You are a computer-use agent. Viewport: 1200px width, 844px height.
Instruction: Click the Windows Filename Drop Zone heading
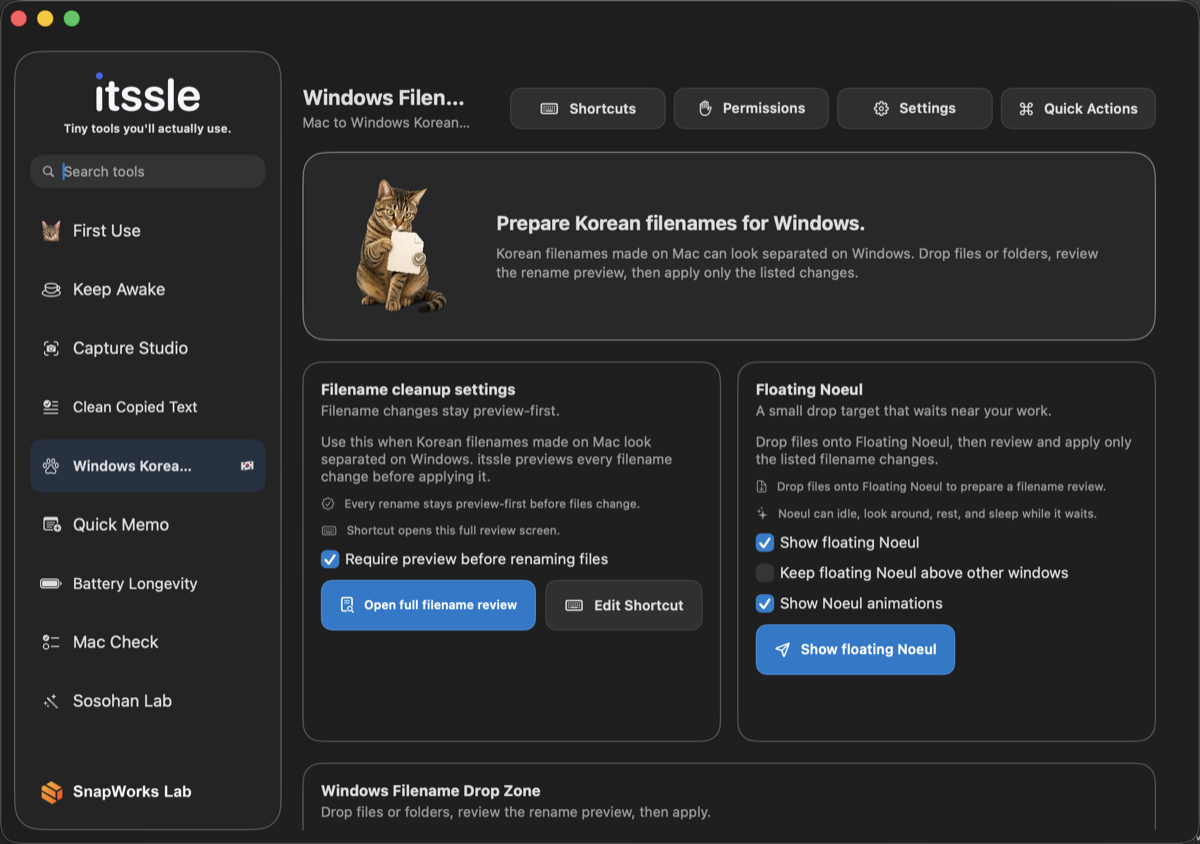(x=431, y=791)
